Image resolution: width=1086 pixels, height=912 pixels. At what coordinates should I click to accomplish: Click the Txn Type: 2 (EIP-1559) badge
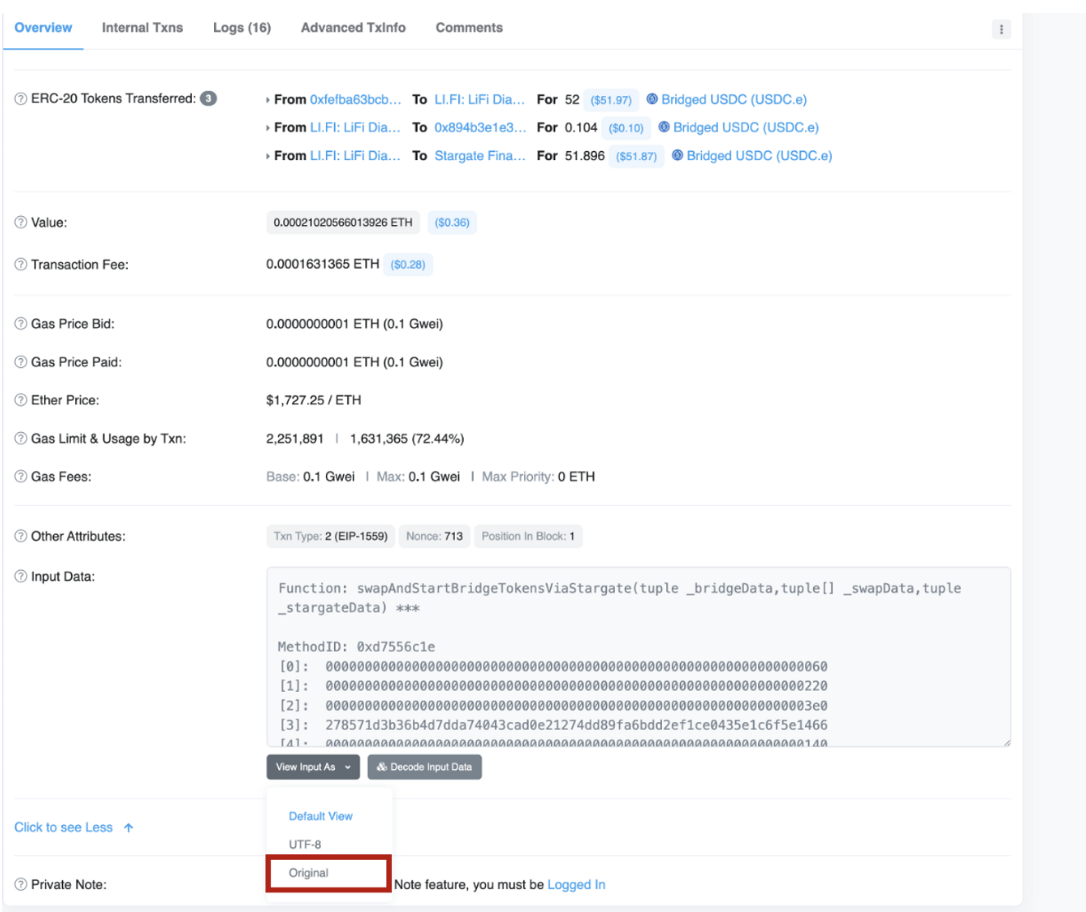(x=330, y=536)
